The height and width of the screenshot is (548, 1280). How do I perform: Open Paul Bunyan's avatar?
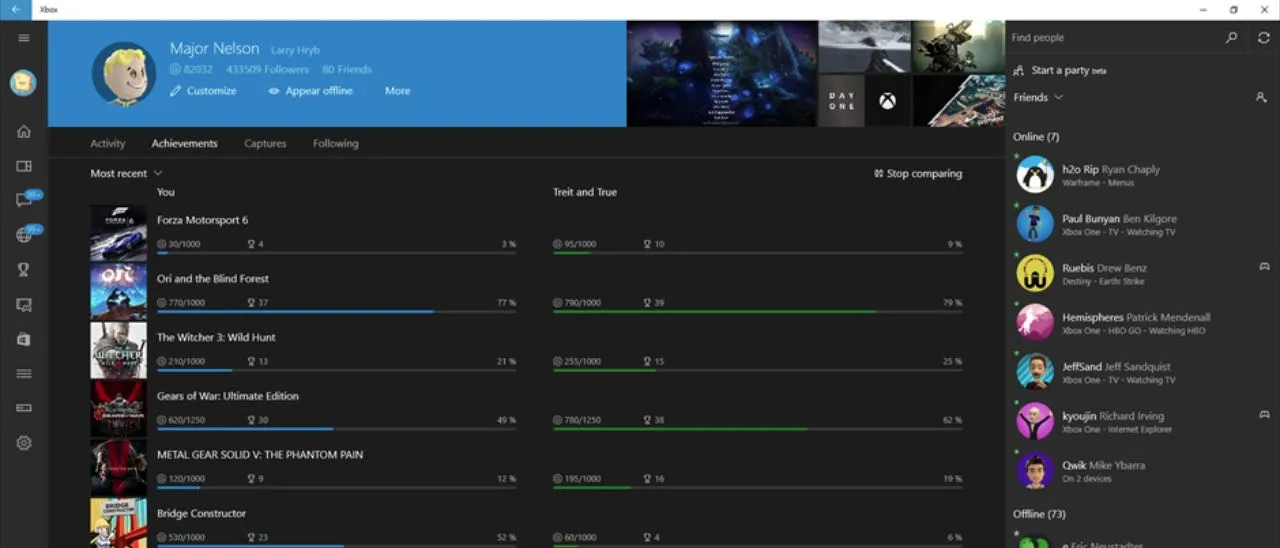(1035, 224)
